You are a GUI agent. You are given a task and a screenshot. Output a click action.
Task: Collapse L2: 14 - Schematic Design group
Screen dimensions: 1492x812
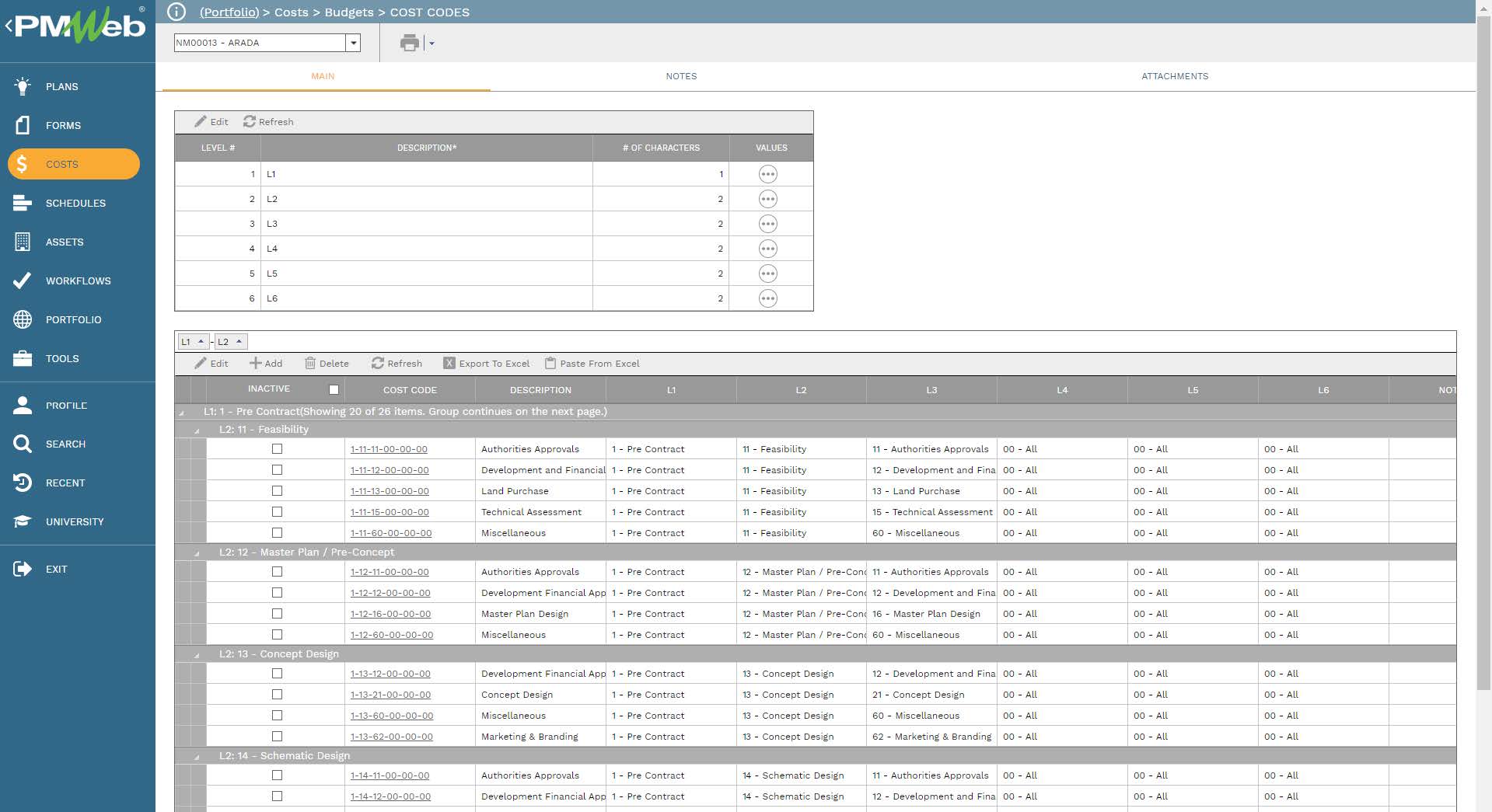pyautogui.click(x=197, y=757)
